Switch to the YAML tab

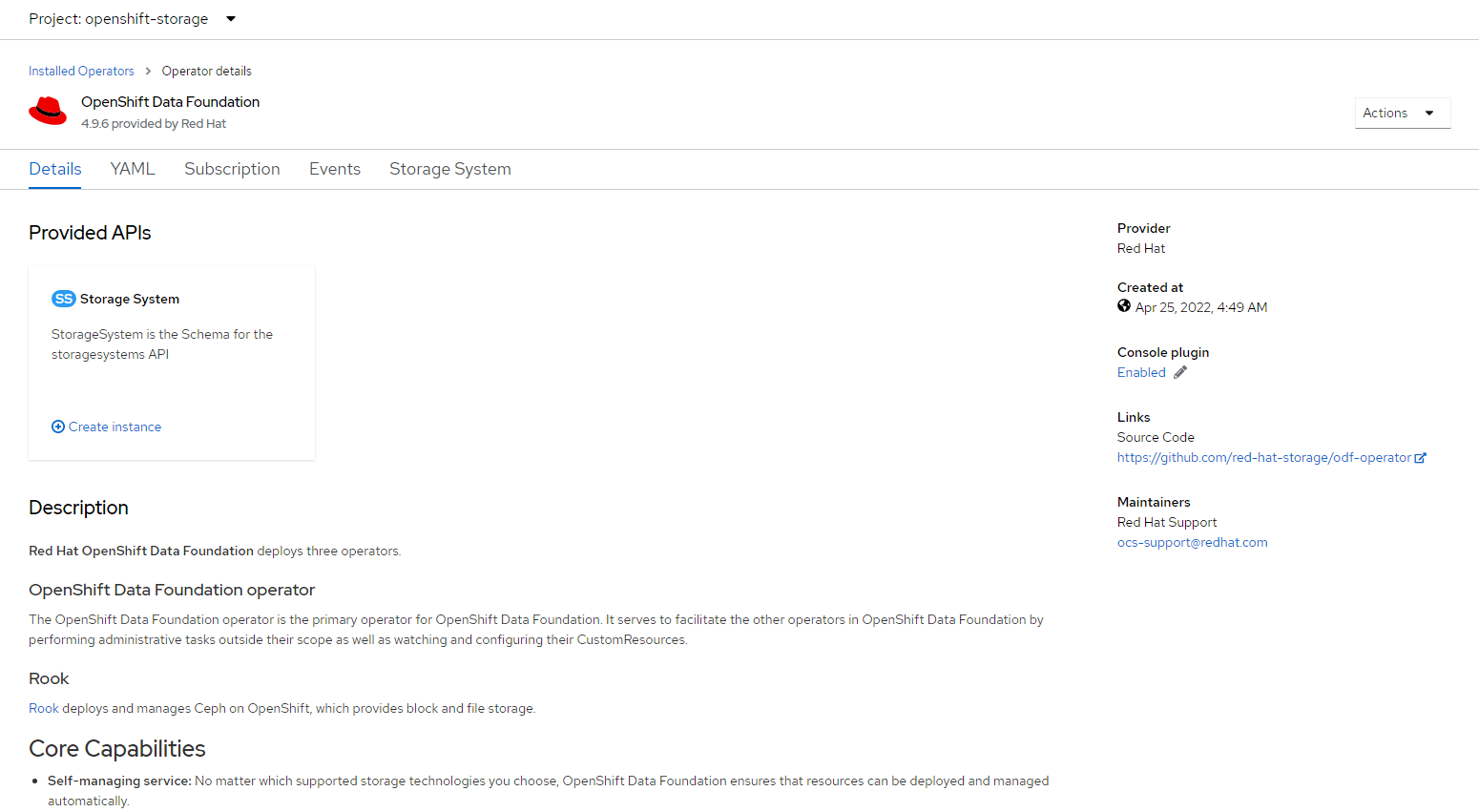(133, 169)
